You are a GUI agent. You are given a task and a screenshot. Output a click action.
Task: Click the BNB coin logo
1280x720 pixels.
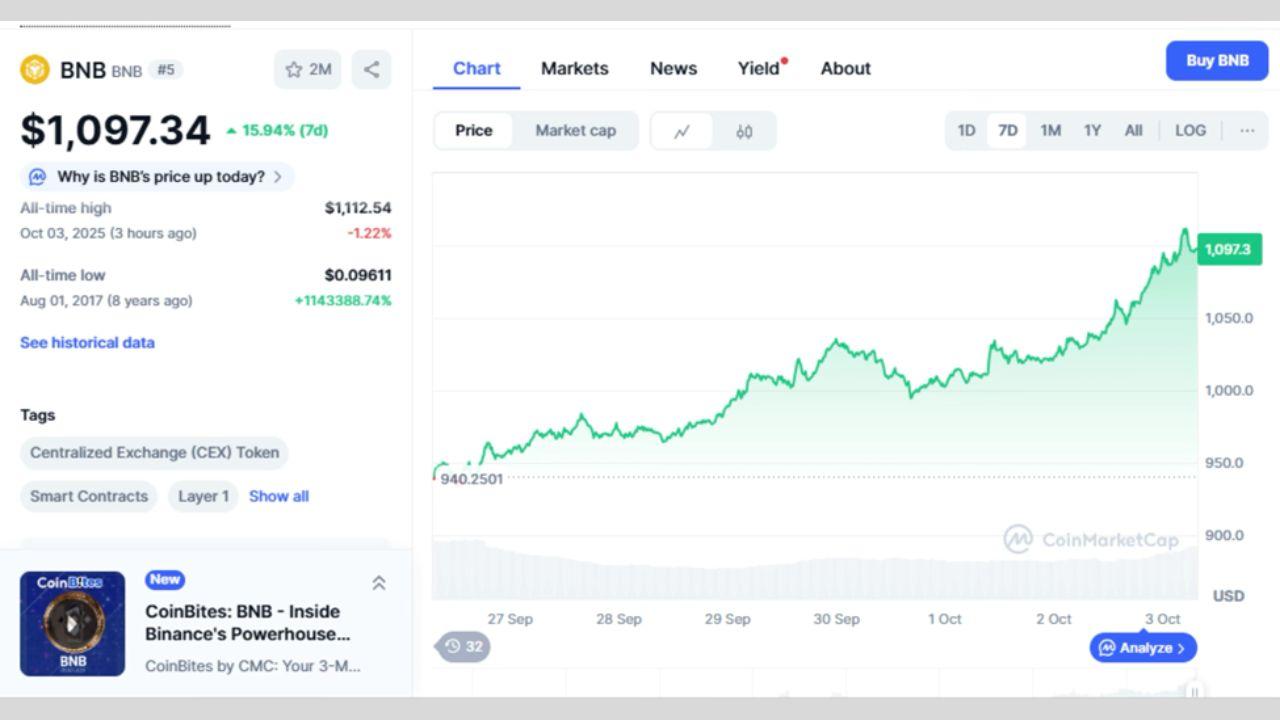pos(35,70)
